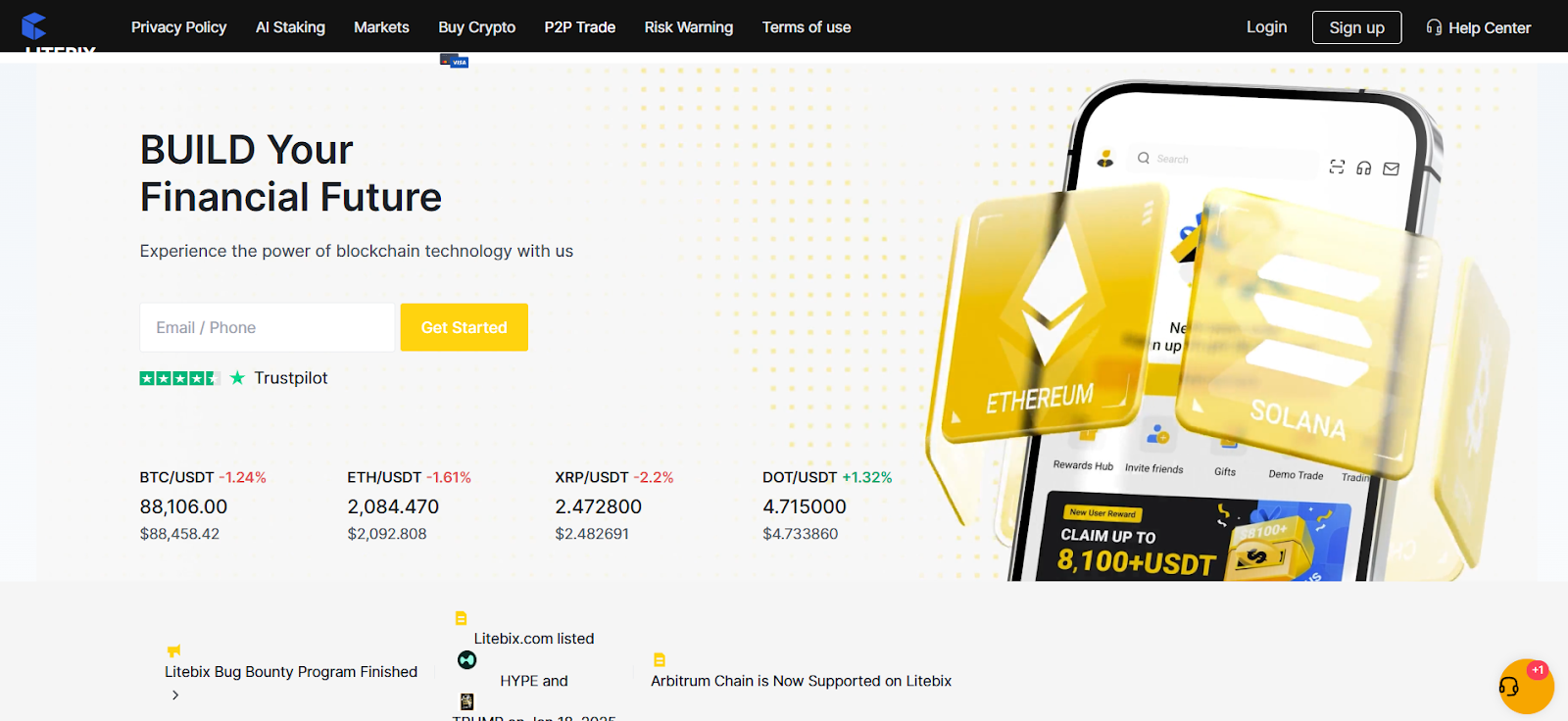Open the live chat support bubble
This screenshot has height=721, width=1568.
1526,687
